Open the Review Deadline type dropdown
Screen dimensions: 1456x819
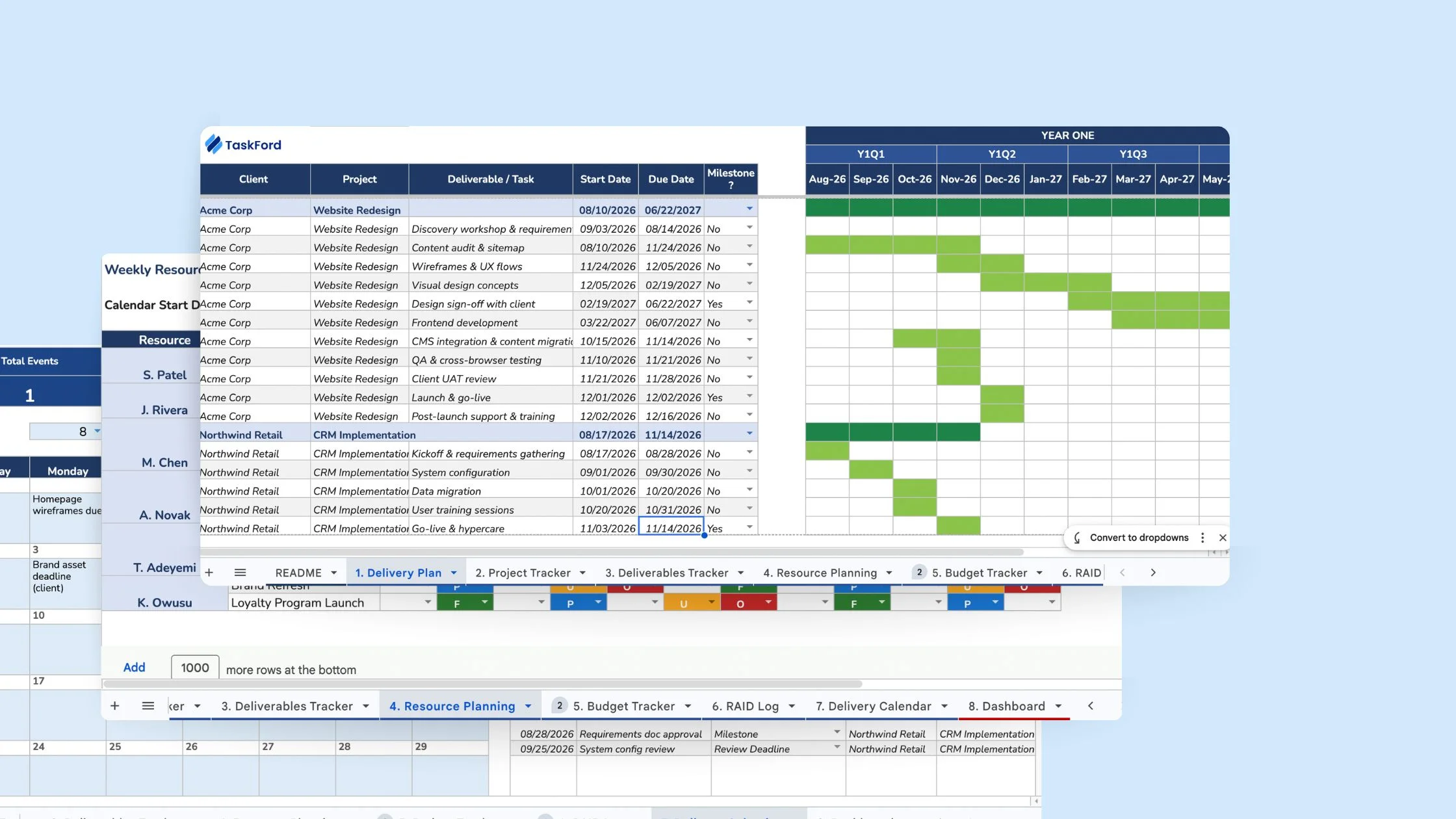tap(837, 748)
